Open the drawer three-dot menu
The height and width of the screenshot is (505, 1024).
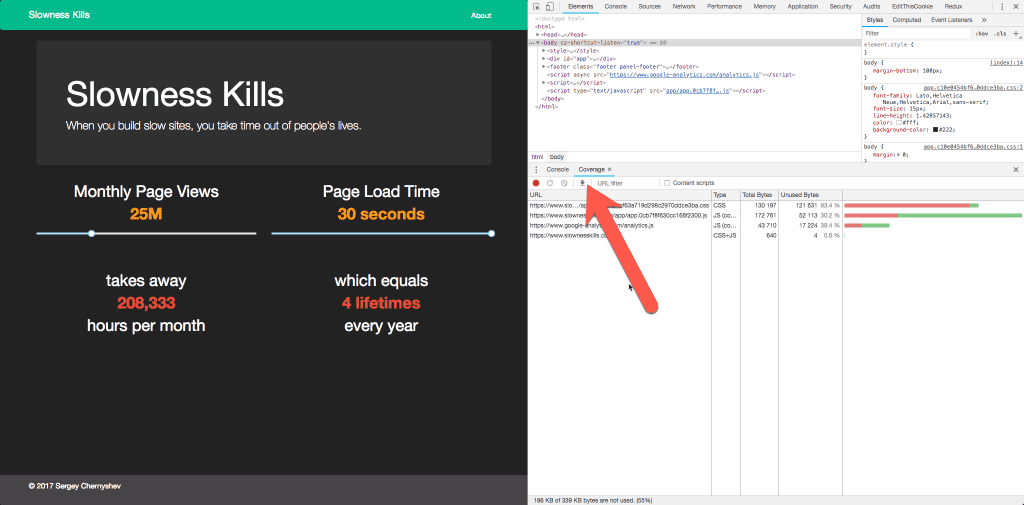tap(536, 170)
